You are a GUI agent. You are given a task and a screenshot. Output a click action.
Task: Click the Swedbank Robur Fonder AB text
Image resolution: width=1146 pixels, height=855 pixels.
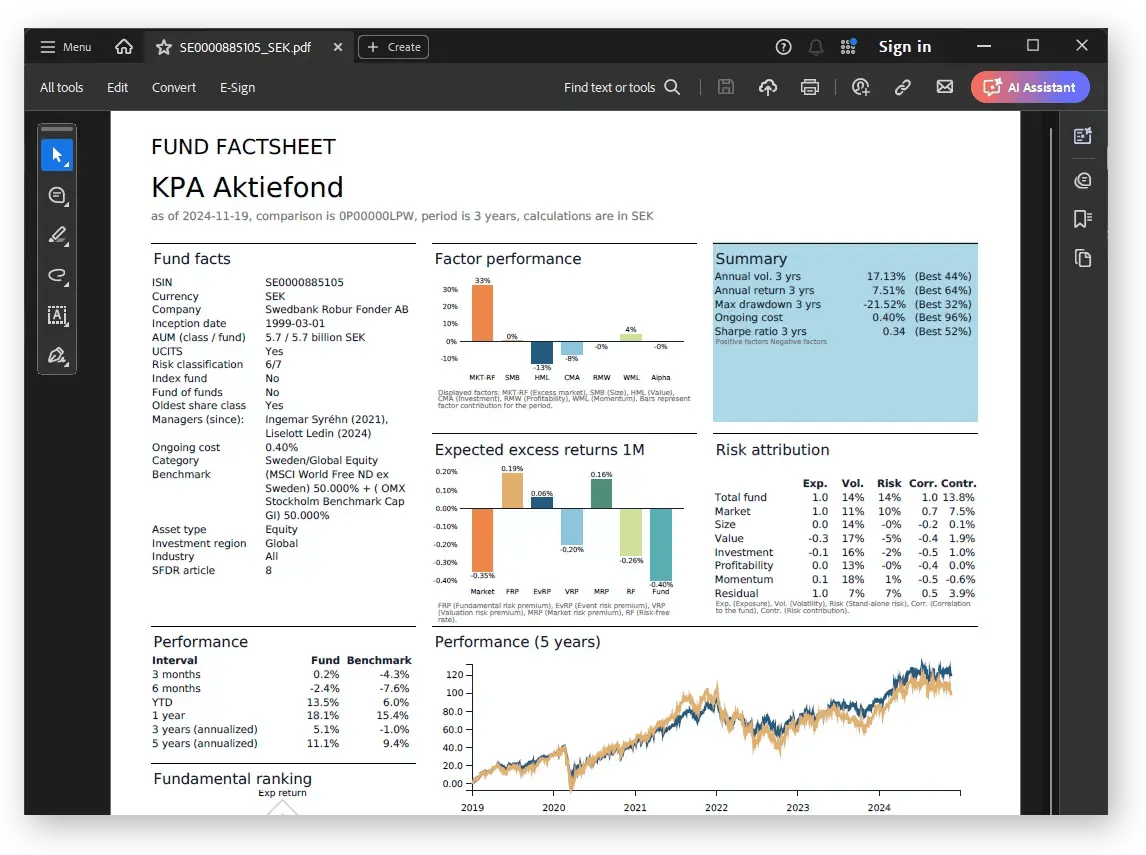pos(336,309)
